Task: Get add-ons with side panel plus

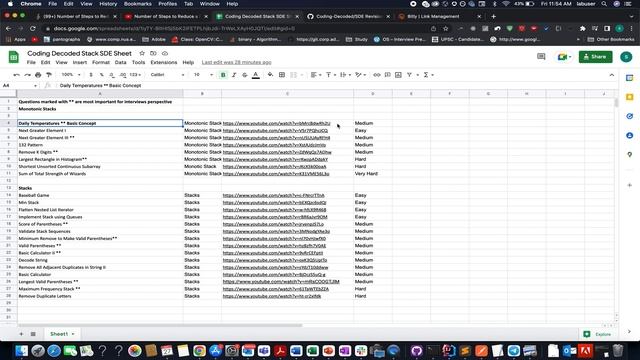Action: tap(629, 185)
